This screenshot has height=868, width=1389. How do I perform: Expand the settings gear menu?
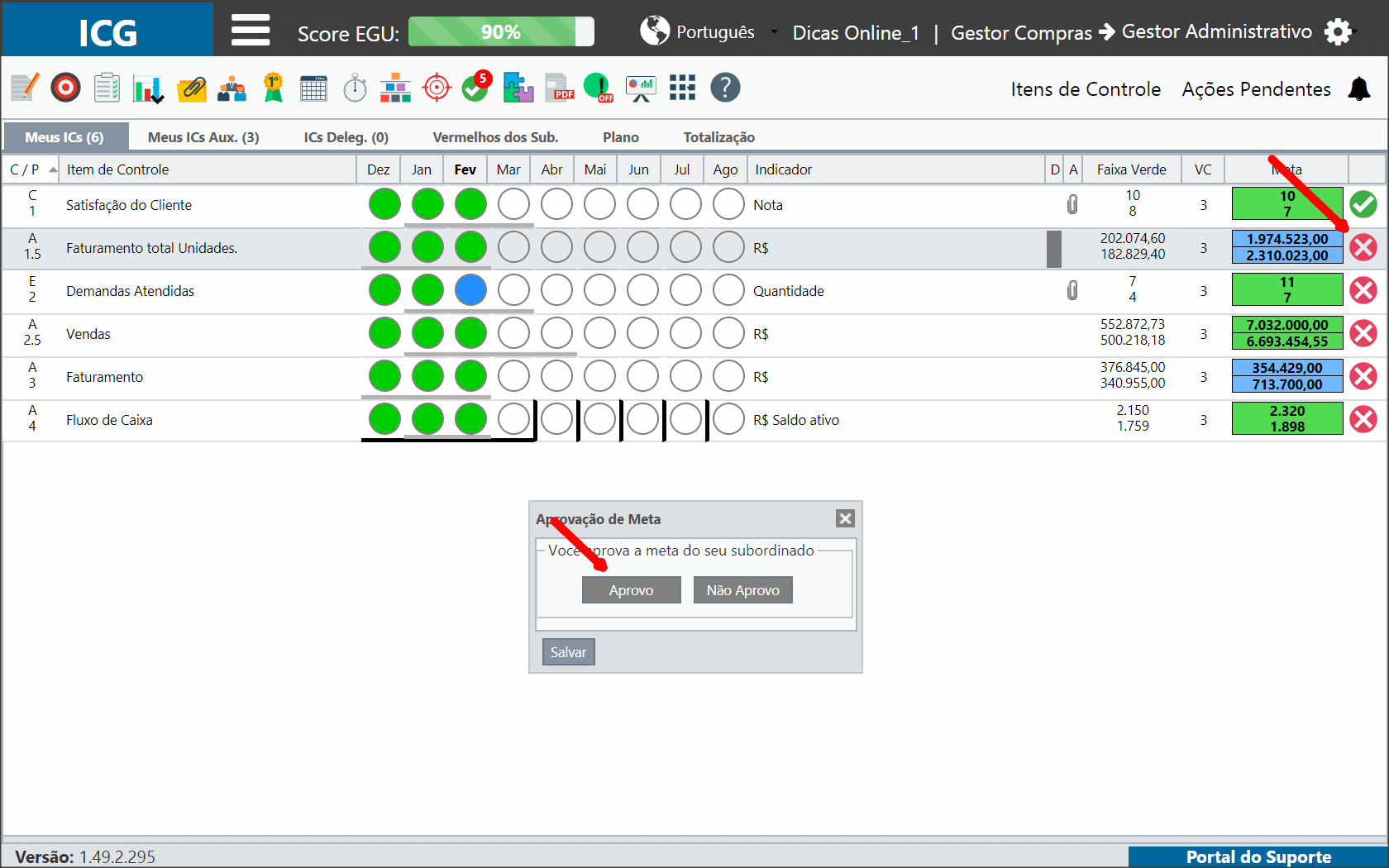1338,32
